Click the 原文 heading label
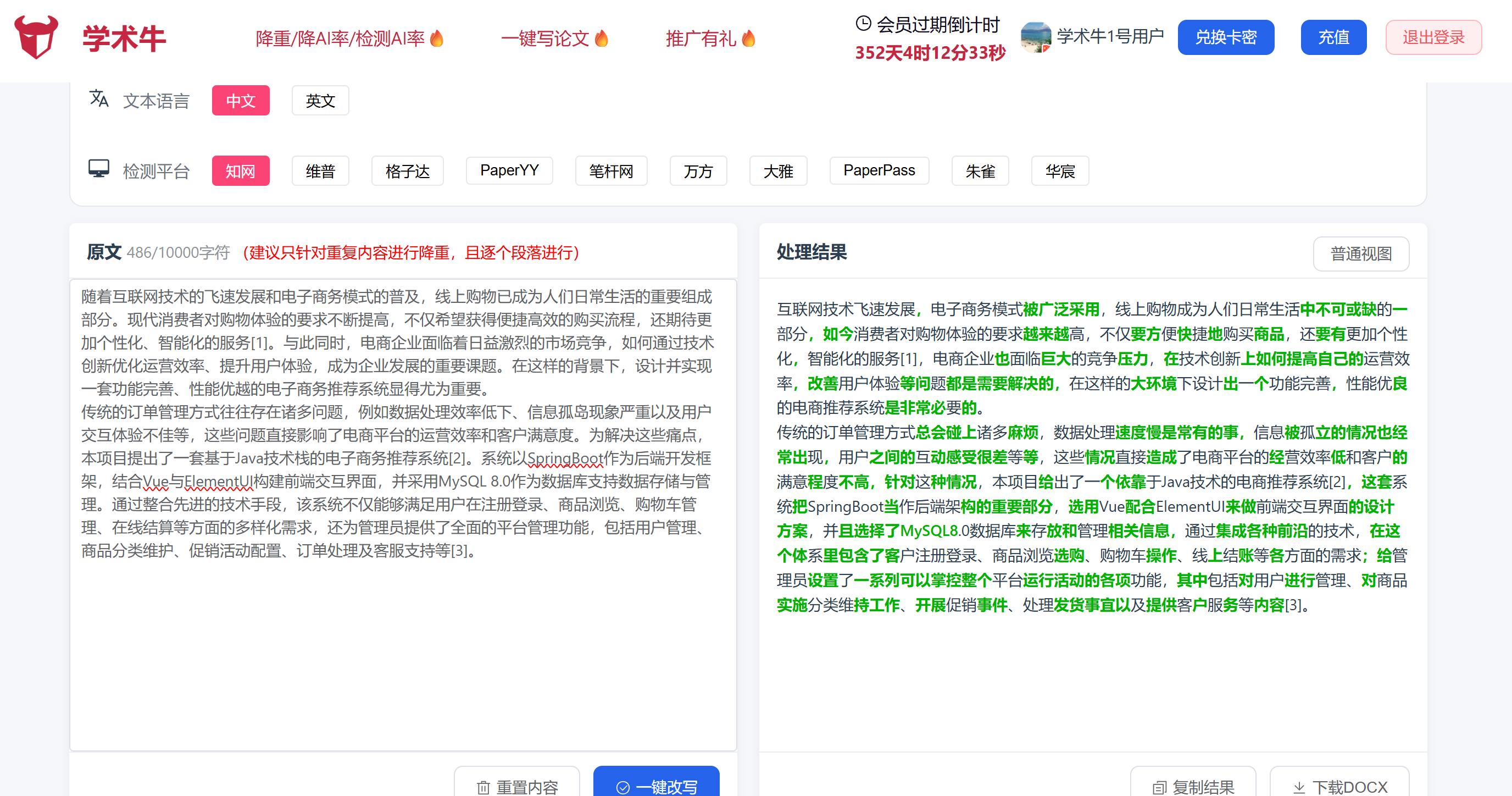Viewport: 1512px width, 796px height. pos(104,253)
